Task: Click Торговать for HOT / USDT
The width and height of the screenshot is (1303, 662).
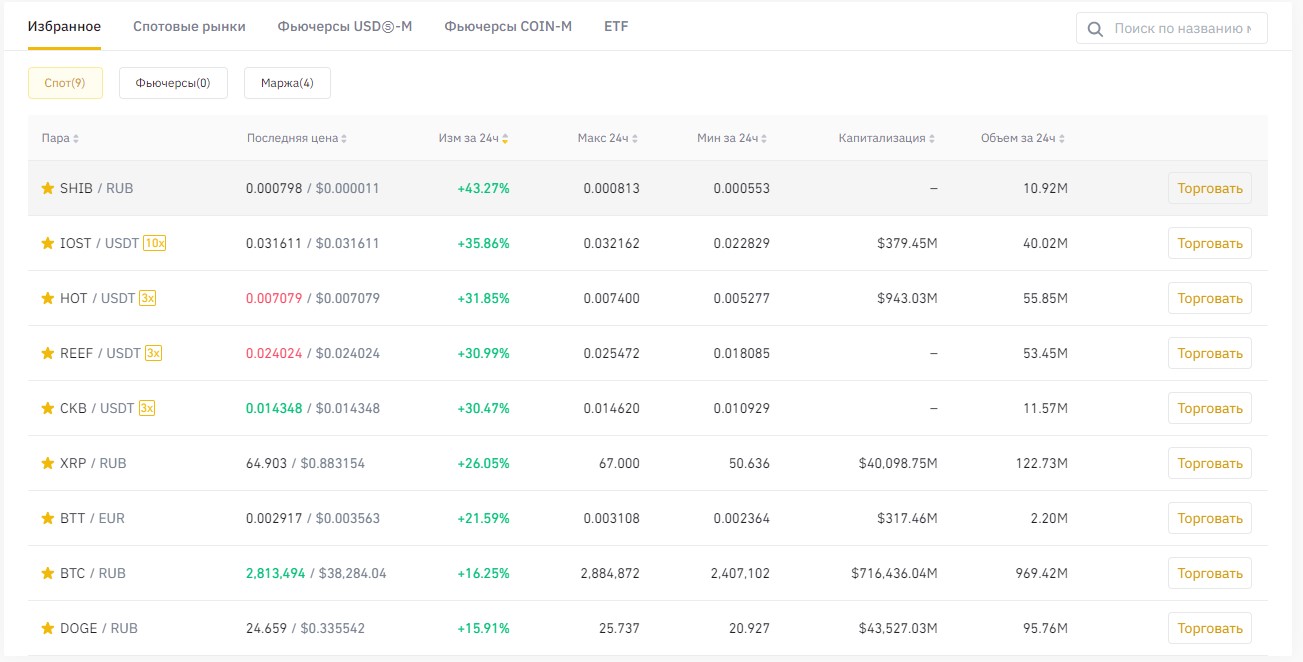Action: (1210, 298)
